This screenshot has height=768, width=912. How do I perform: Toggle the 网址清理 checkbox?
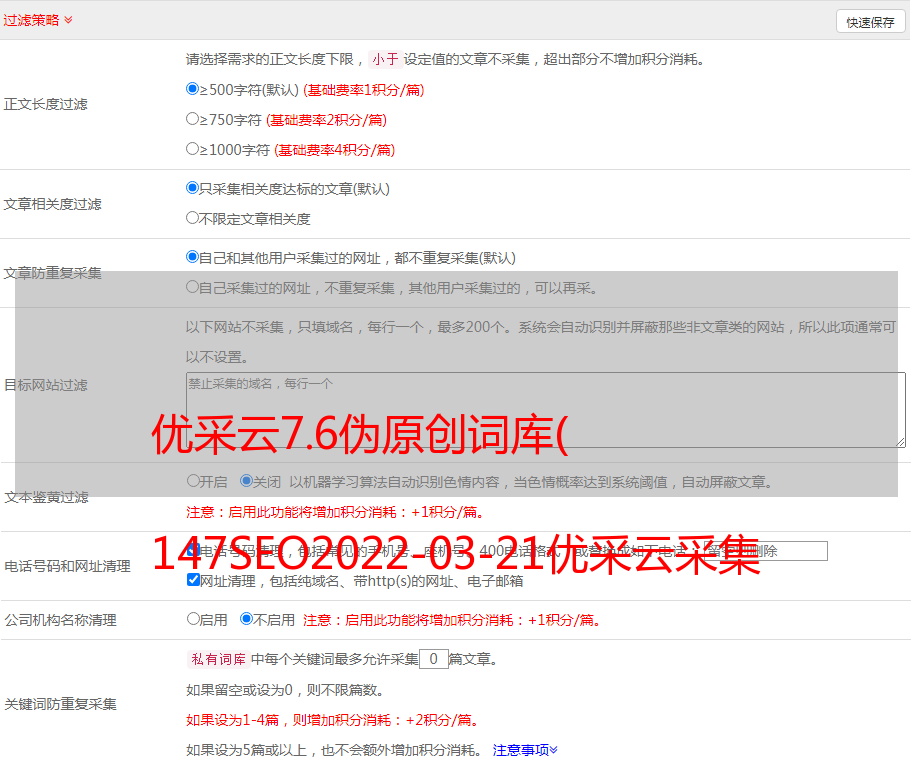pyautogui.click(x=193, y=580)
